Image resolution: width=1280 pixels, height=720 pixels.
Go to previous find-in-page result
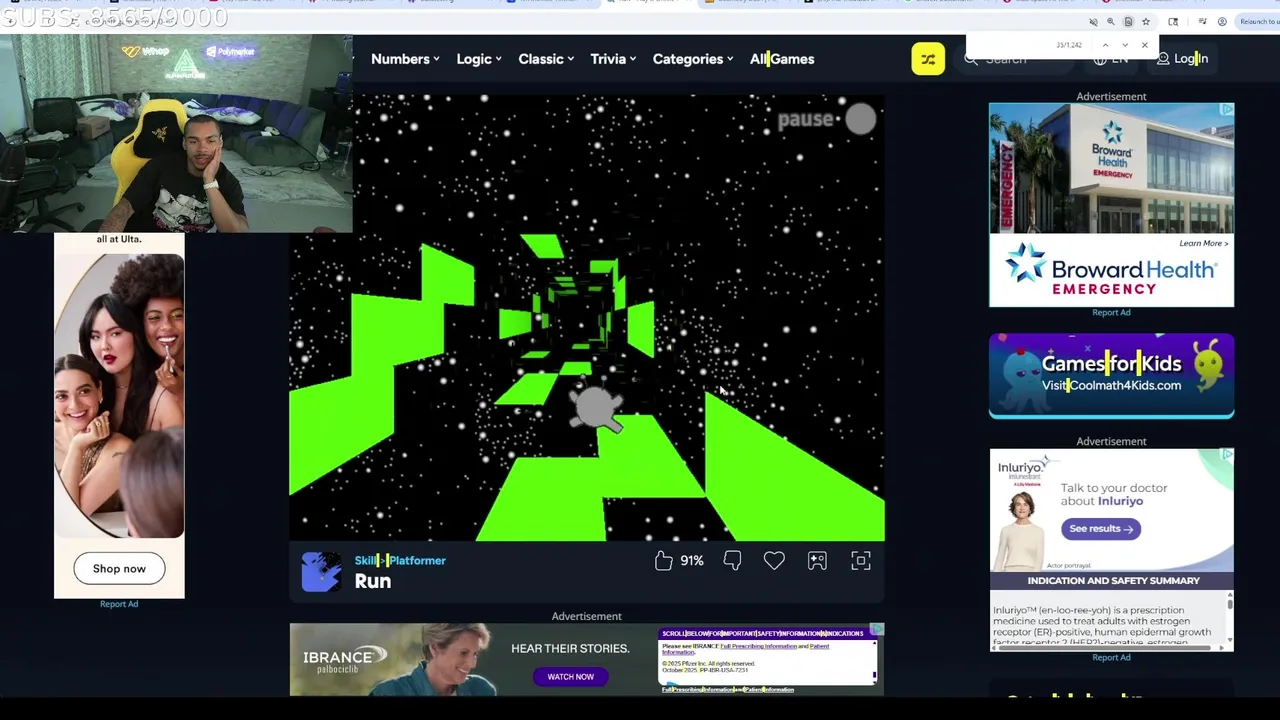click(1105, 45)
